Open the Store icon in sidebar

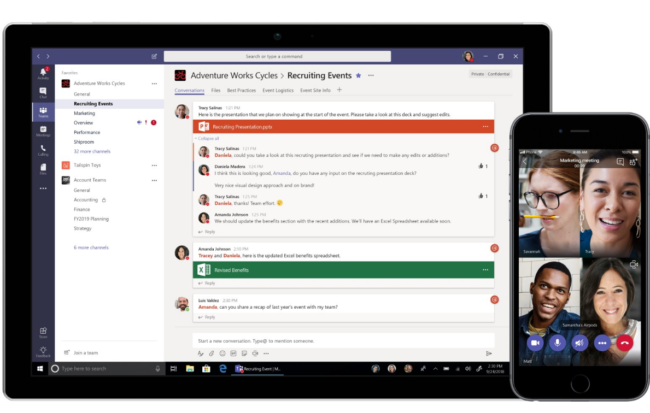point(43,333)
